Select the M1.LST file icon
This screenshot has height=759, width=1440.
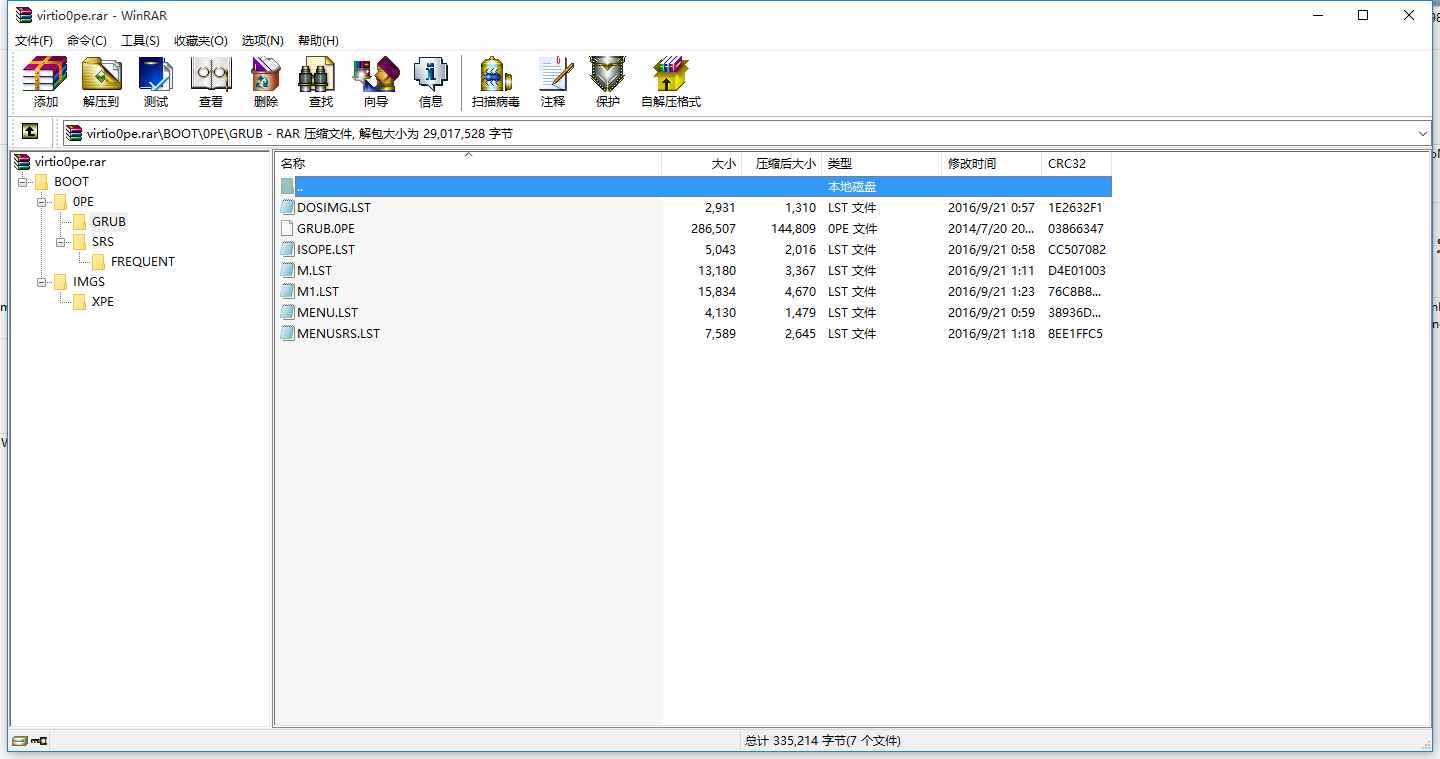click(x=288, y=292)
